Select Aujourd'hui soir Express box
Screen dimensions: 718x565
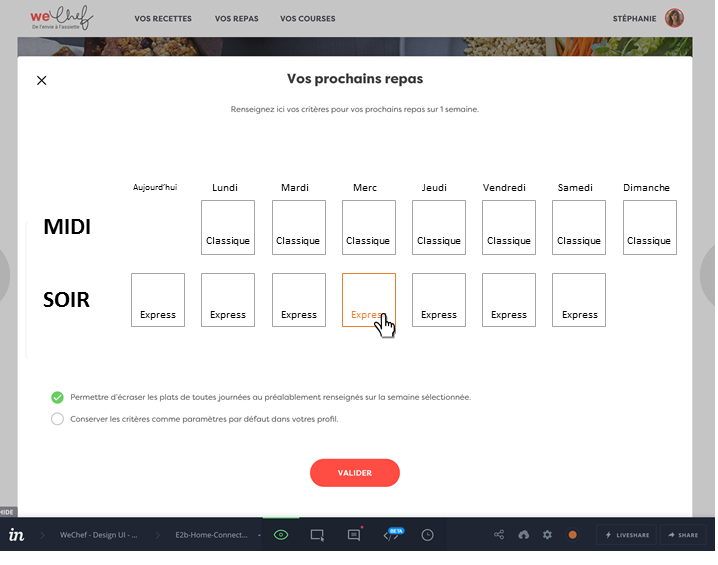pos(158,300)
